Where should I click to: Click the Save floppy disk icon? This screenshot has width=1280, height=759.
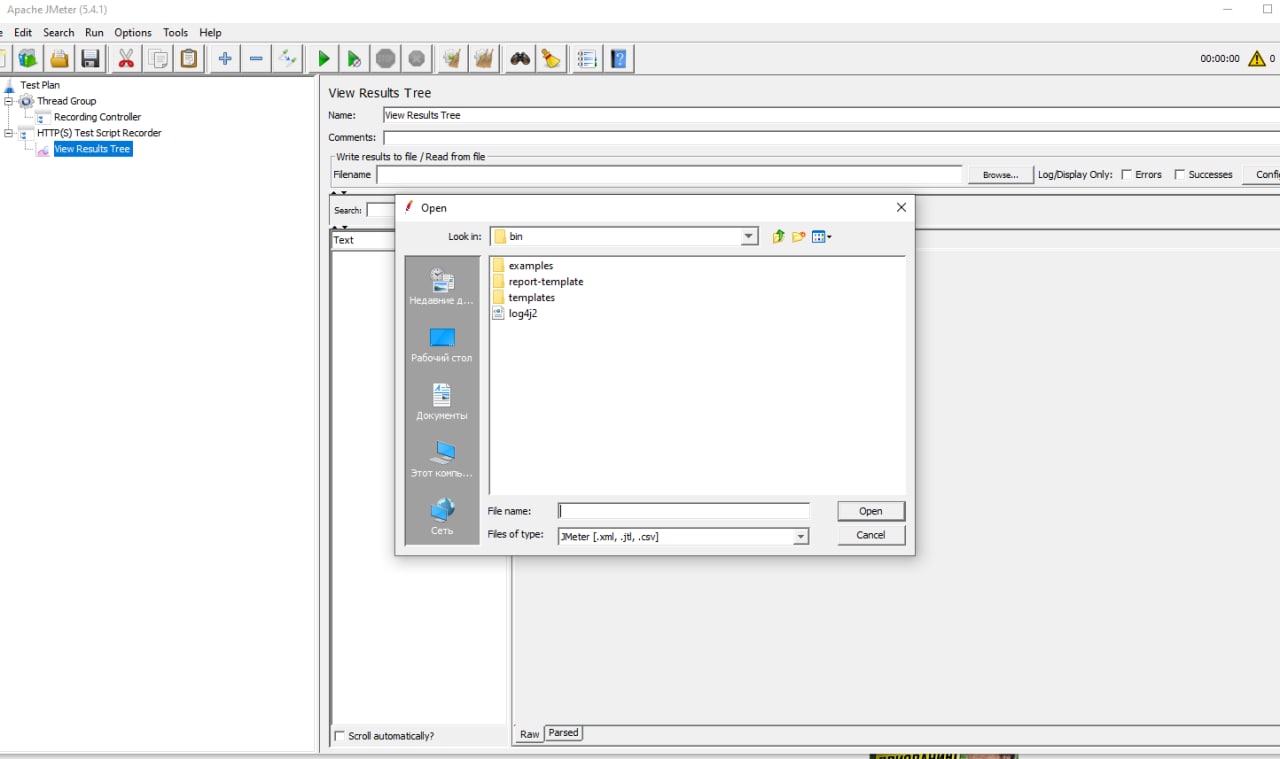click(90, 59)
